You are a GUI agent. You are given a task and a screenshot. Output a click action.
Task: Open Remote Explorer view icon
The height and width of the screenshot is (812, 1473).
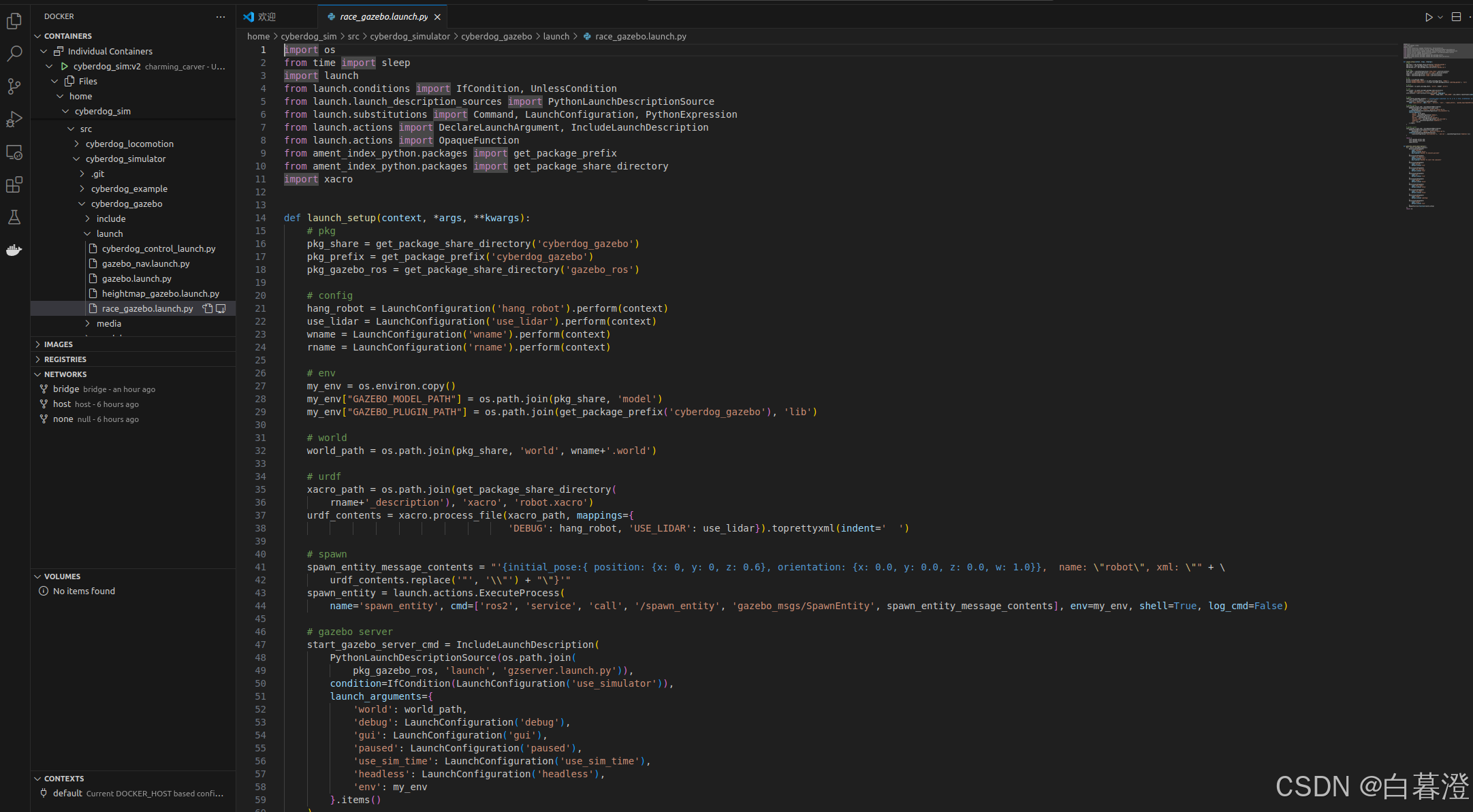point(14,152)
